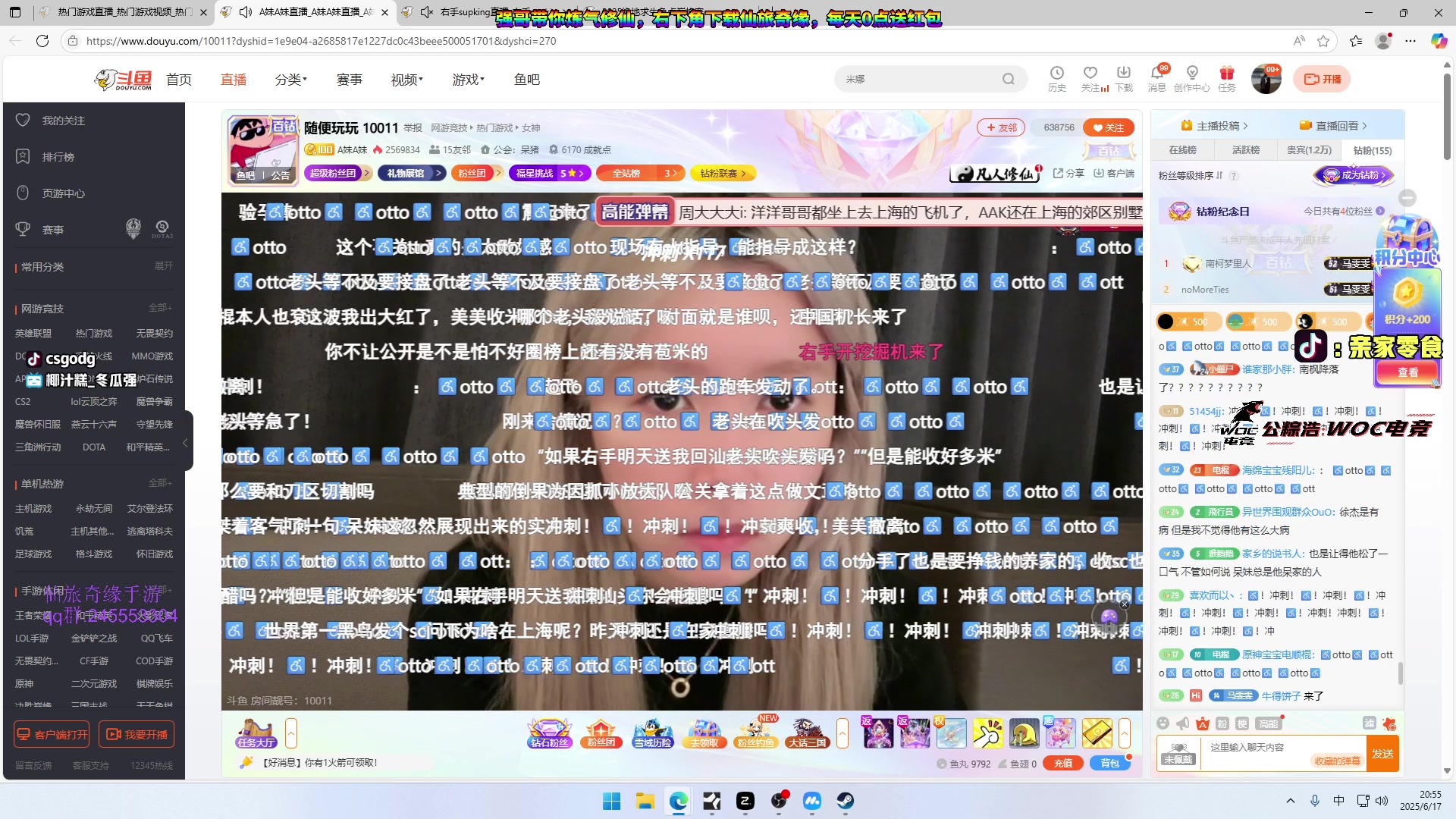1456x819 pixels.
Task: Switch to 钻粉(155) tab
Action: pyautogui.click(x=1373, y=150)
